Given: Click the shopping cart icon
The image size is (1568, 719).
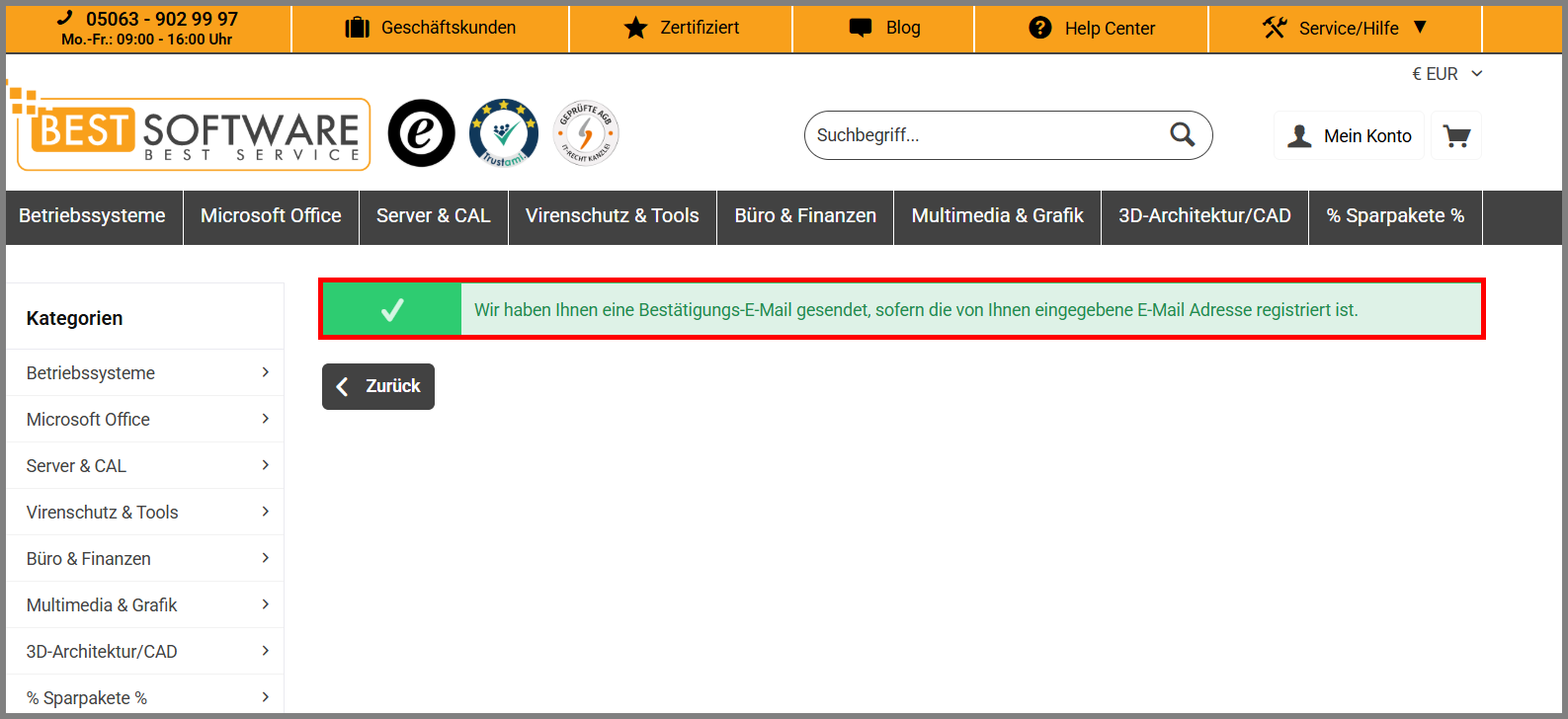Looking at the screenshot, I should click(1456, 135).
